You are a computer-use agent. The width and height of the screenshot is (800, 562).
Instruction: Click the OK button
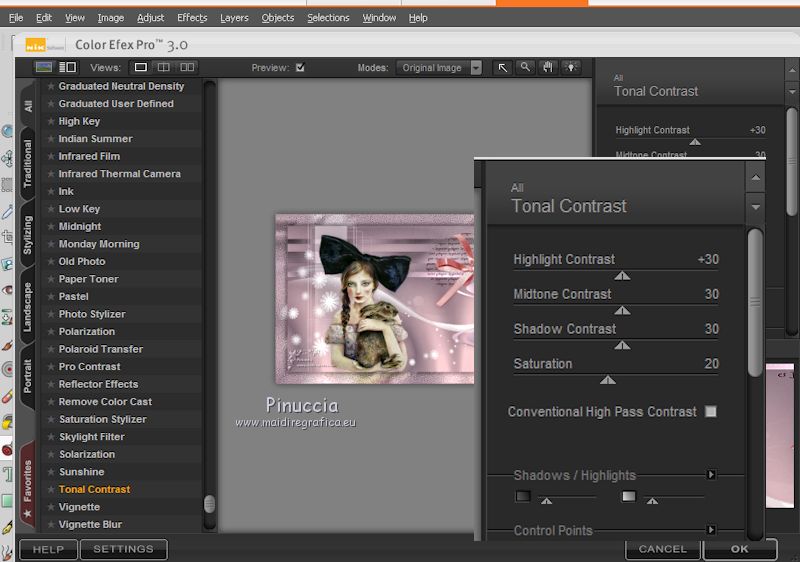pos(739,549)
